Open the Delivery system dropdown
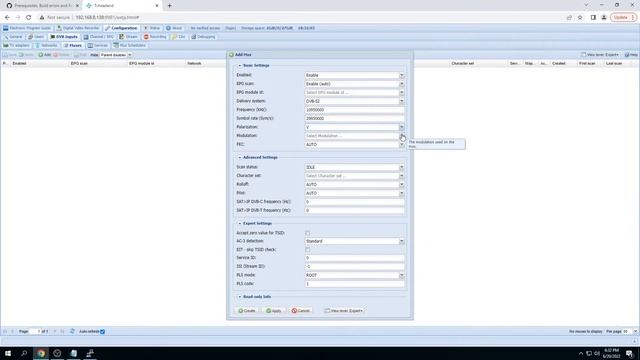The image size is (640, 360). pos(402,101)
